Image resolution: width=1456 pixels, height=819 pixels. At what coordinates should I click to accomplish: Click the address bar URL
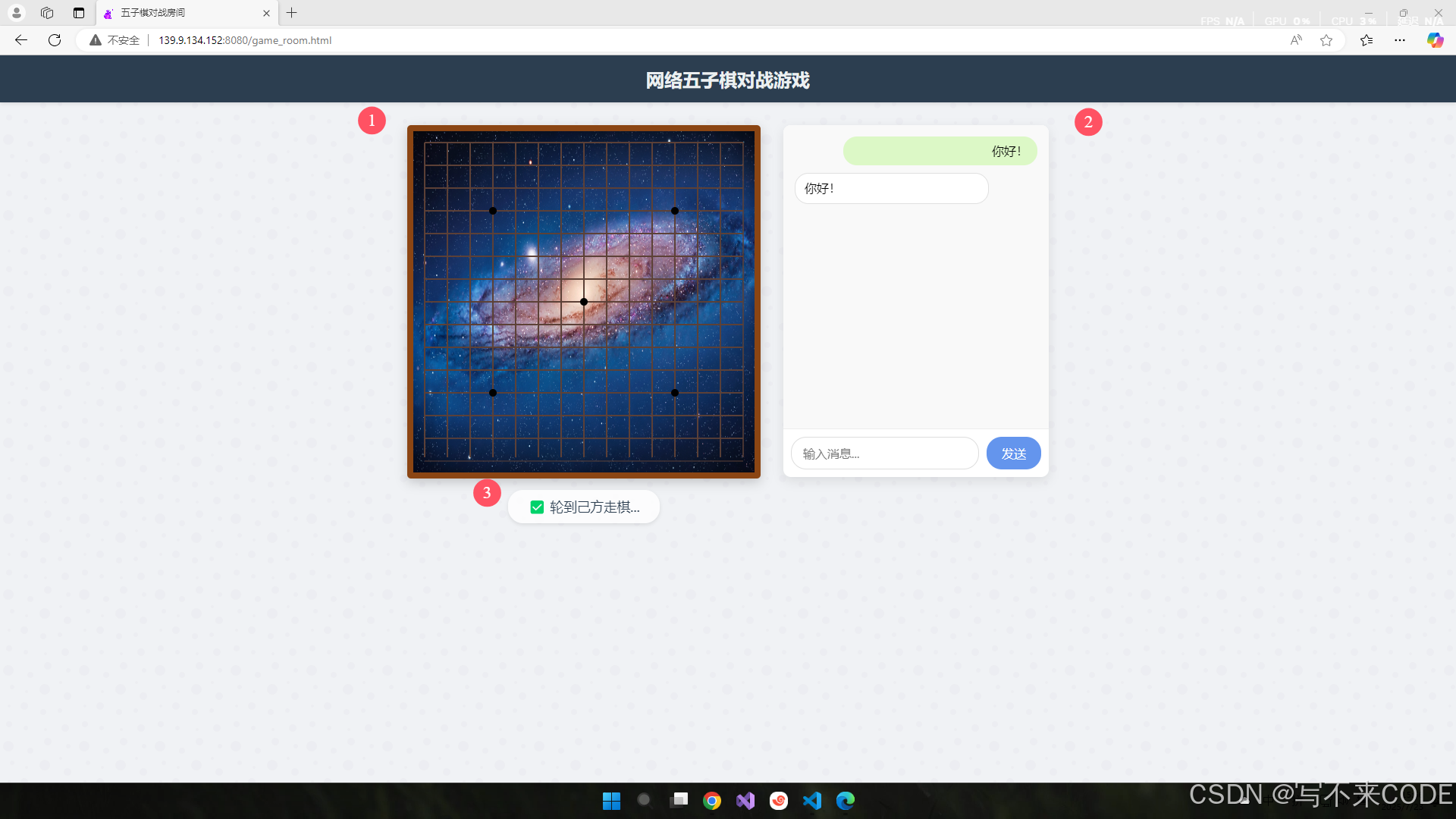click(x=245, y=40)
